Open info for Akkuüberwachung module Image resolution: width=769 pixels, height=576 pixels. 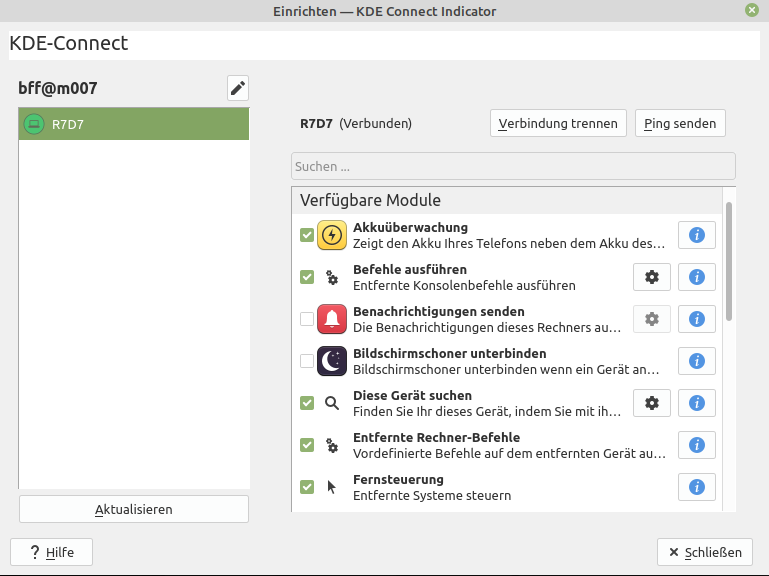696,235
